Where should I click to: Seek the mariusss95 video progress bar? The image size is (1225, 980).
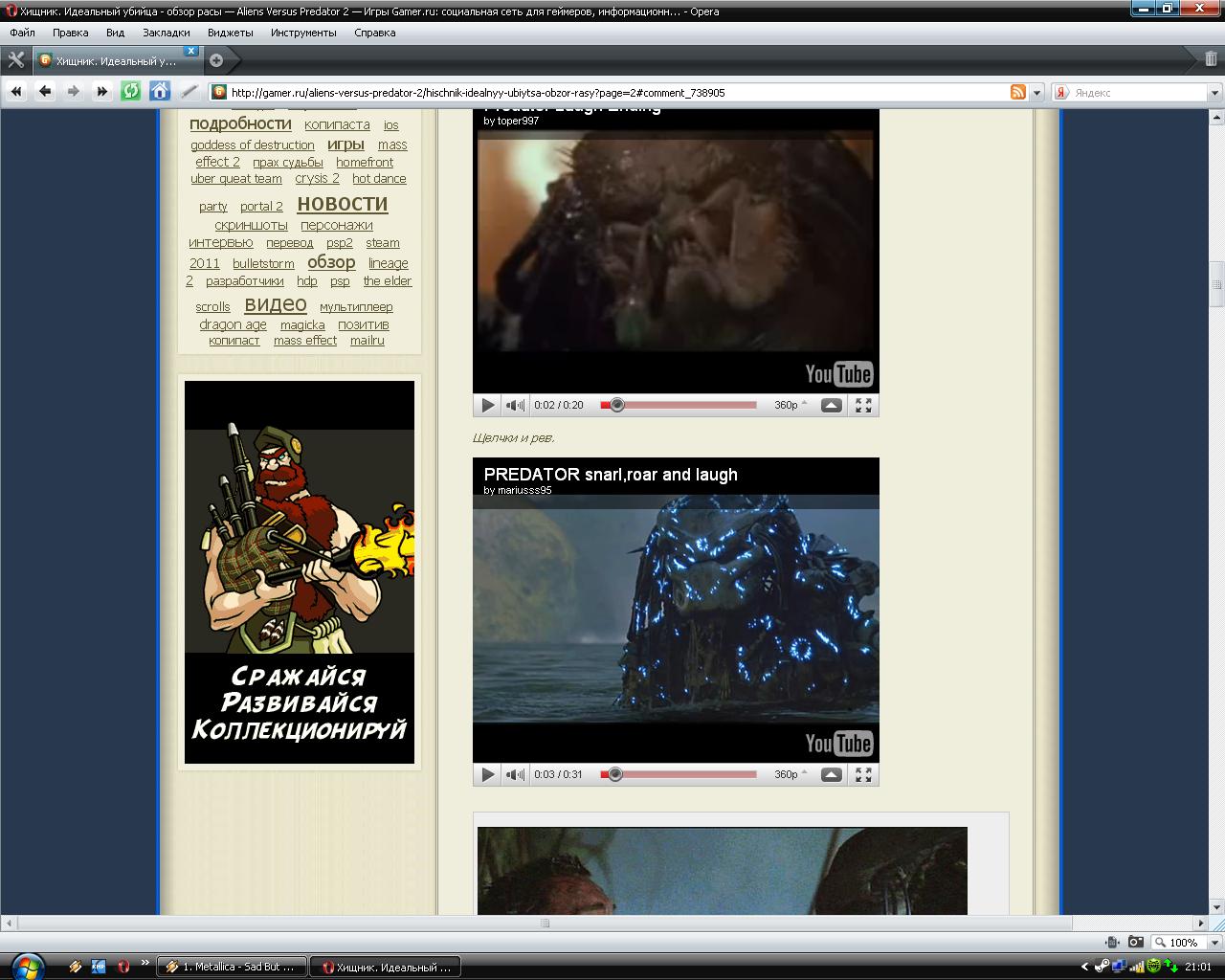[x=679, y=774]
